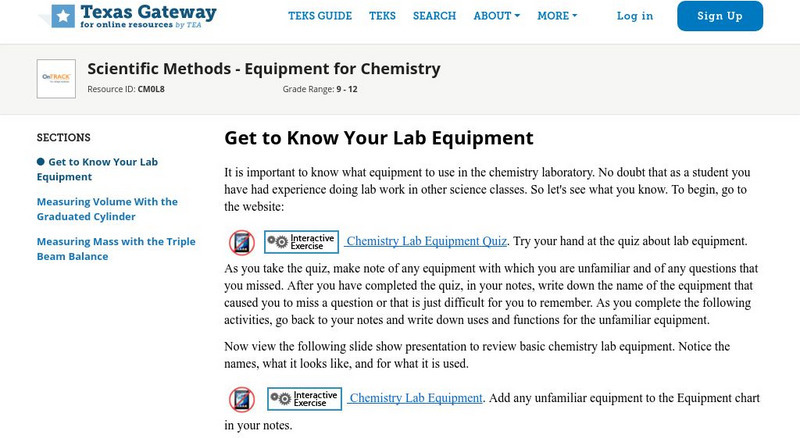800x438 pixels.
Task: Jump to Measuring Volume With Graduated Cylinder section
Action: 107,209
